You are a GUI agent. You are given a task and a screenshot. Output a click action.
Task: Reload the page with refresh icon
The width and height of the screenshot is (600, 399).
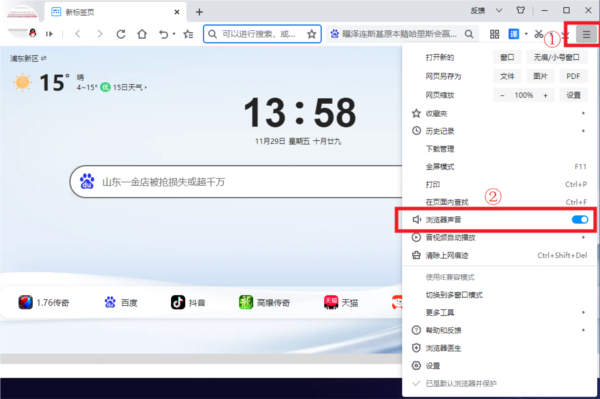coord(121,34)
